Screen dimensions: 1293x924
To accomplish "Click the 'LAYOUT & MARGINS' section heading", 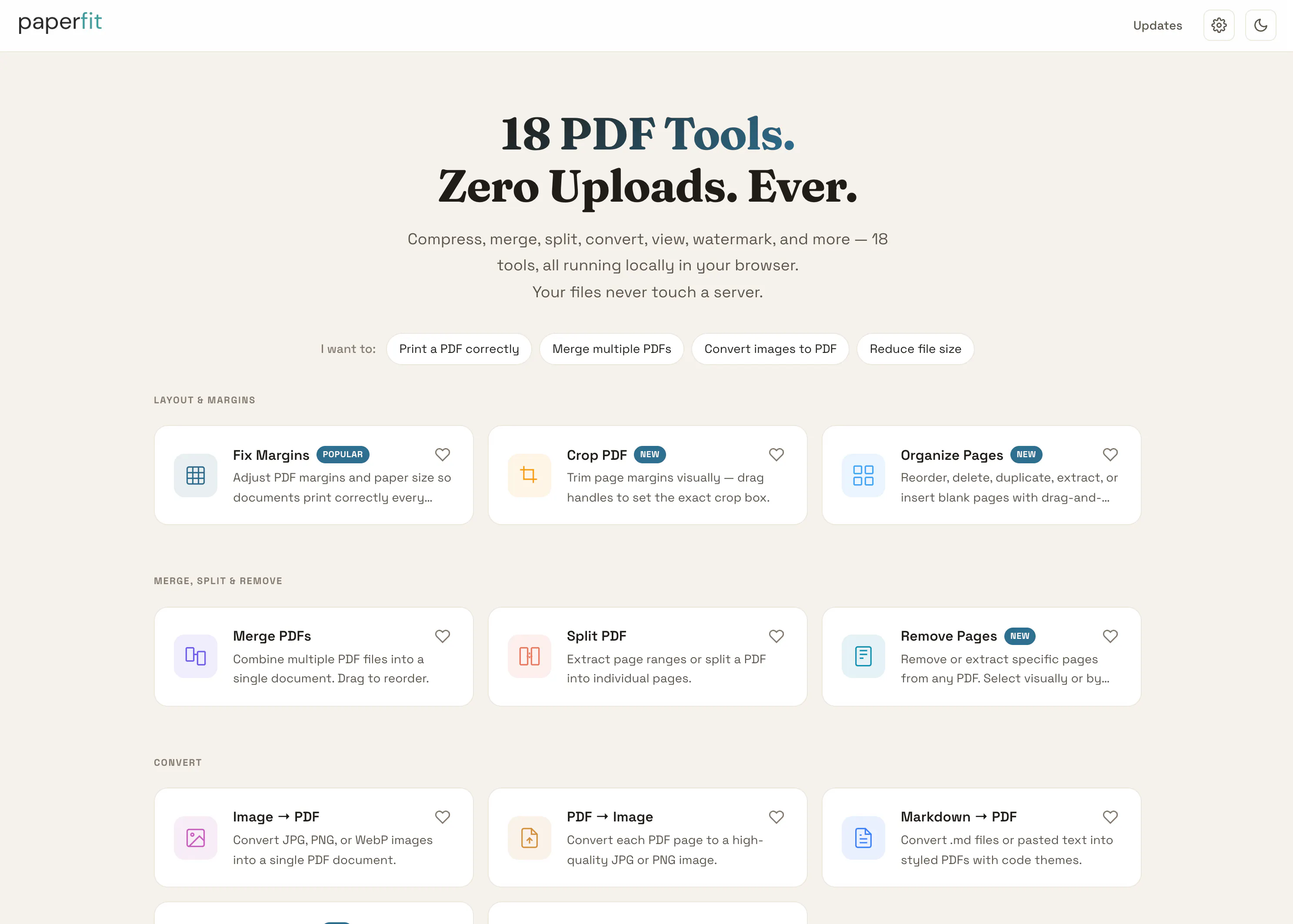I will coord(204,400).
